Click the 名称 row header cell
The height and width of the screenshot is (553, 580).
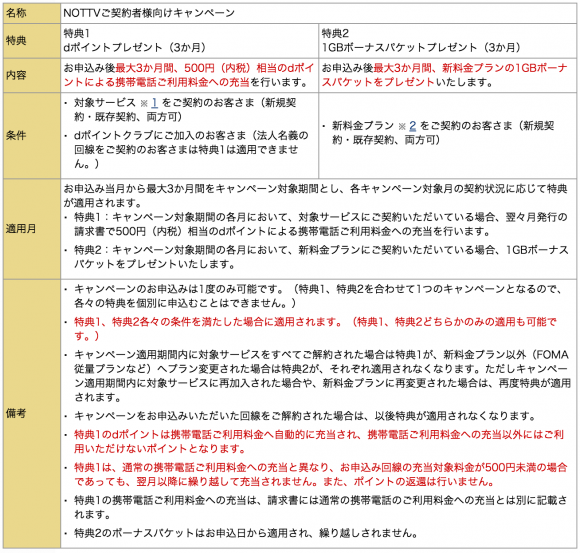pyautogui.click(x=32, y=13)
